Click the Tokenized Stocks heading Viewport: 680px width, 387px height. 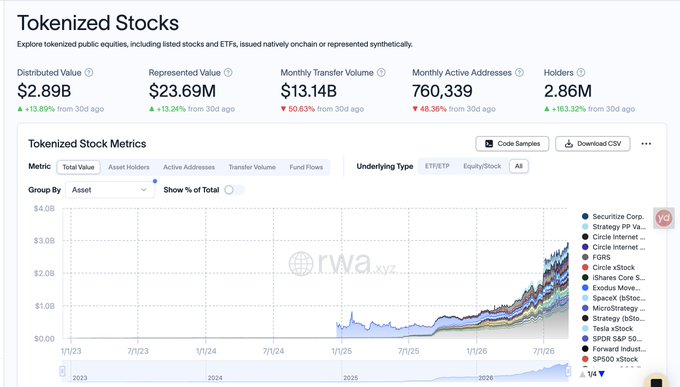[x=98, y=23]
